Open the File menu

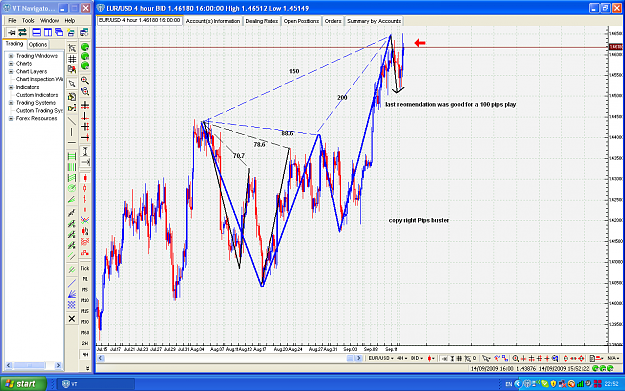[x=12, y=20]
